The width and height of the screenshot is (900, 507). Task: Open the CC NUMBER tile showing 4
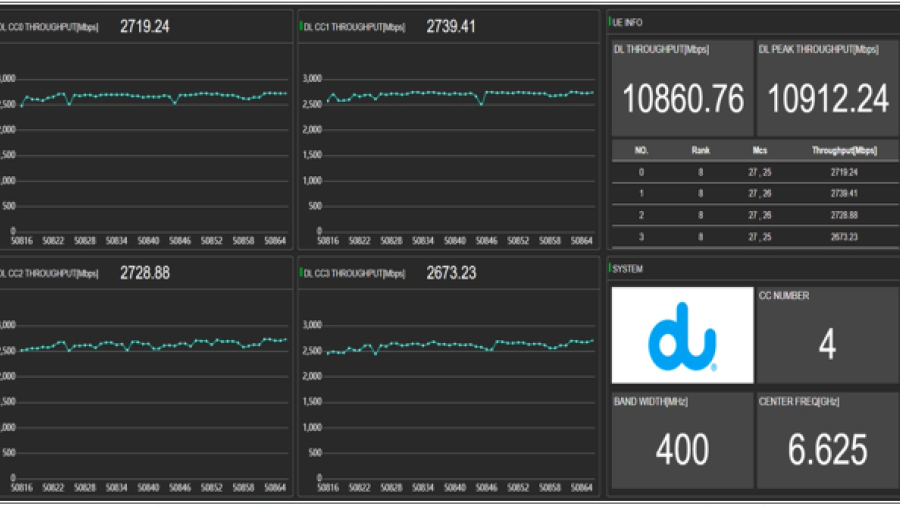pyautogui.click(x=827, y=335)
